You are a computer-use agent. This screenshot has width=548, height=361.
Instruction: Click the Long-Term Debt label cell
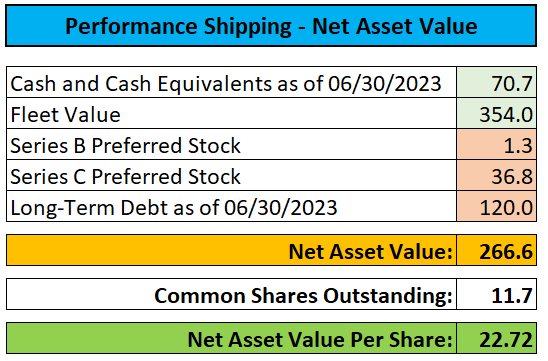click(231, 206)
